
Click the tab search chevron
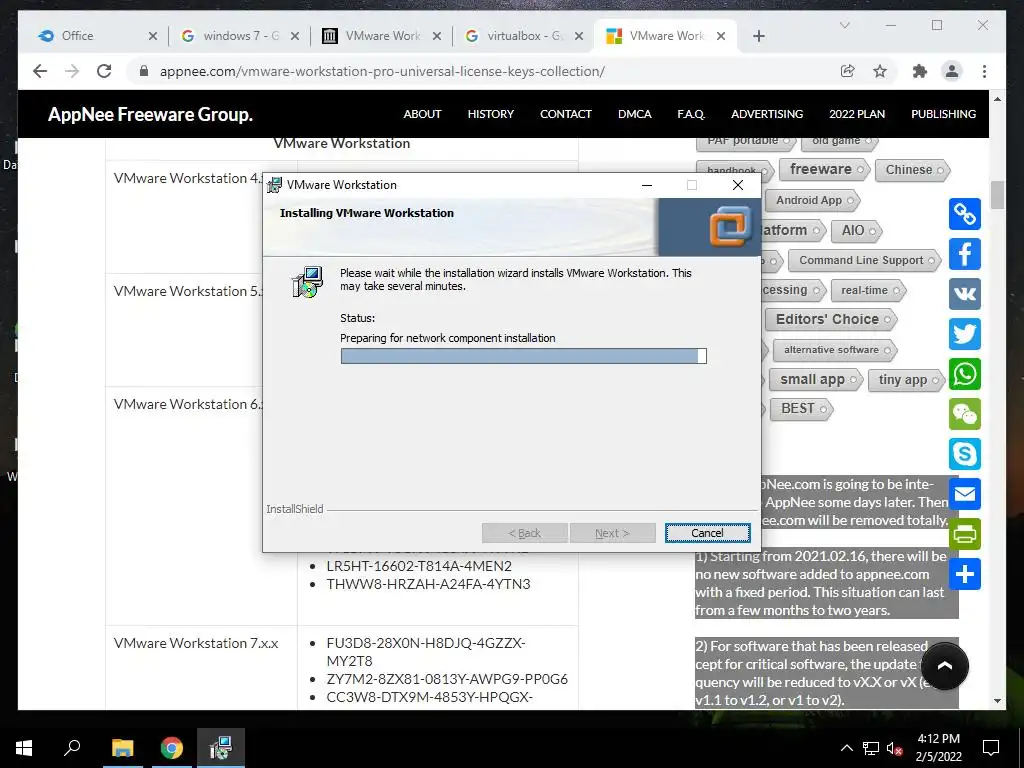point(844,25)
